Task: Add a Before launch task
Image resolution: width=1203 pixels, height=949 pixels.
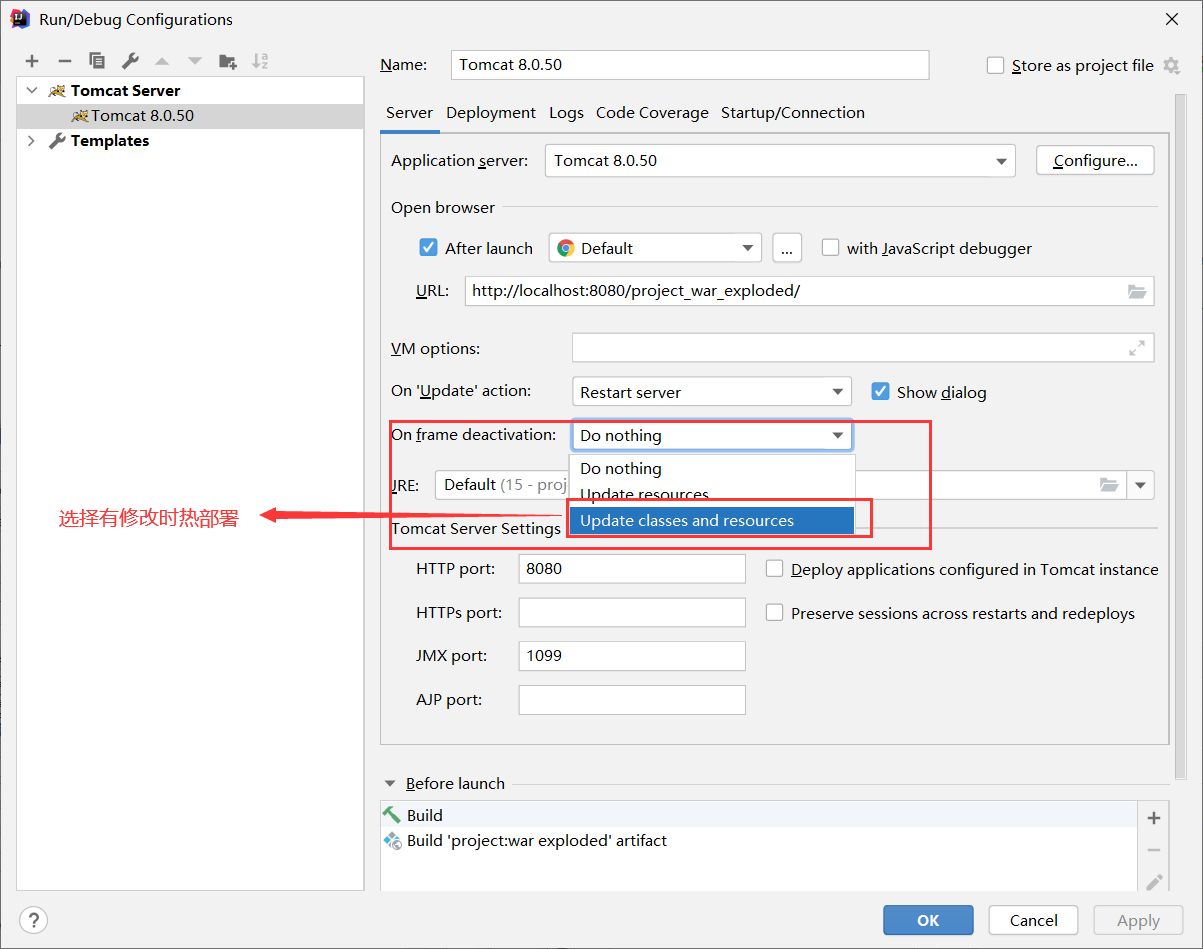Action: coord(1154,818)
